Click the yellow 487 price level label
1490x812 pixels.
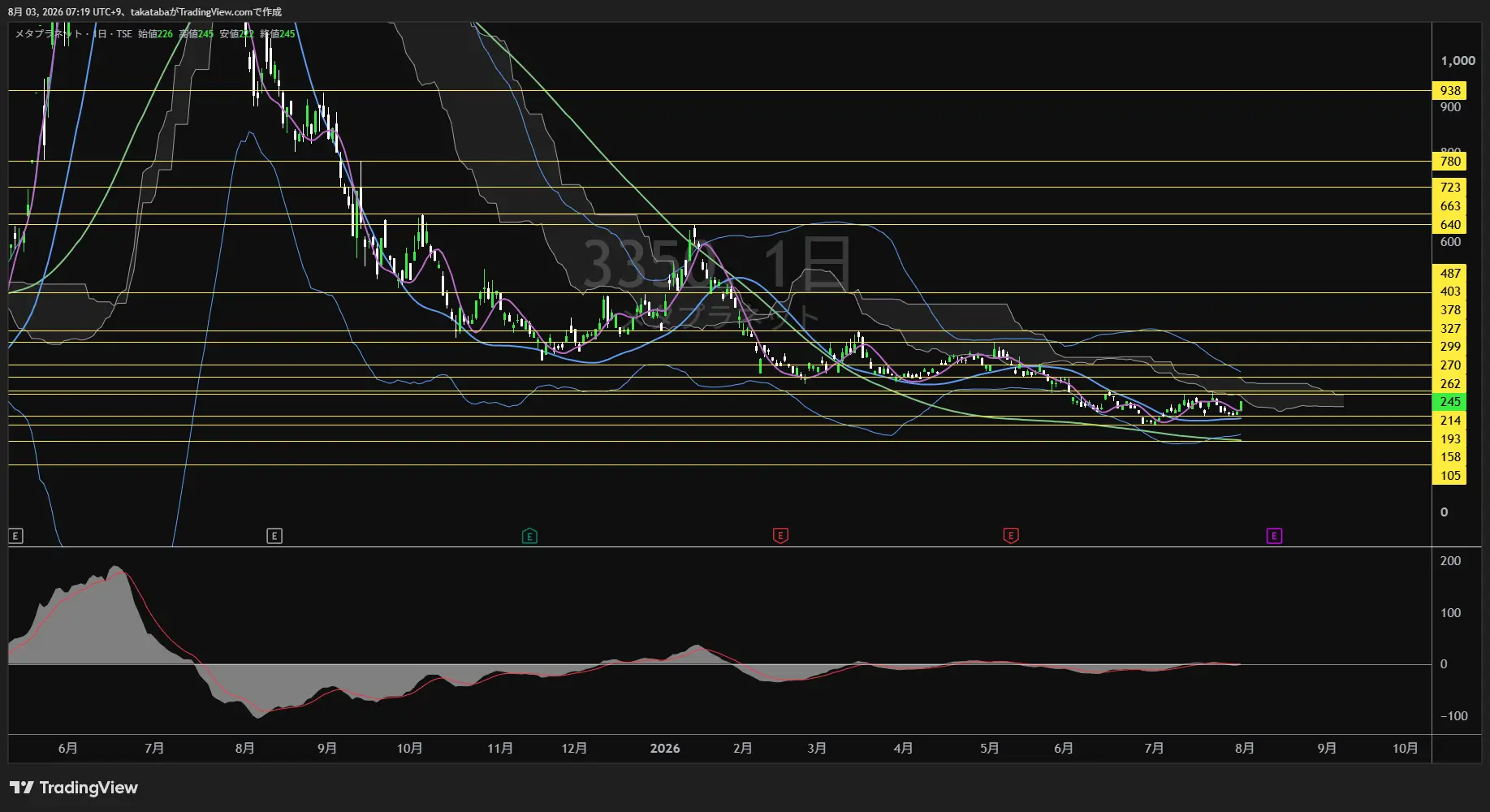pyautogui.click(x=1449, y=274)
